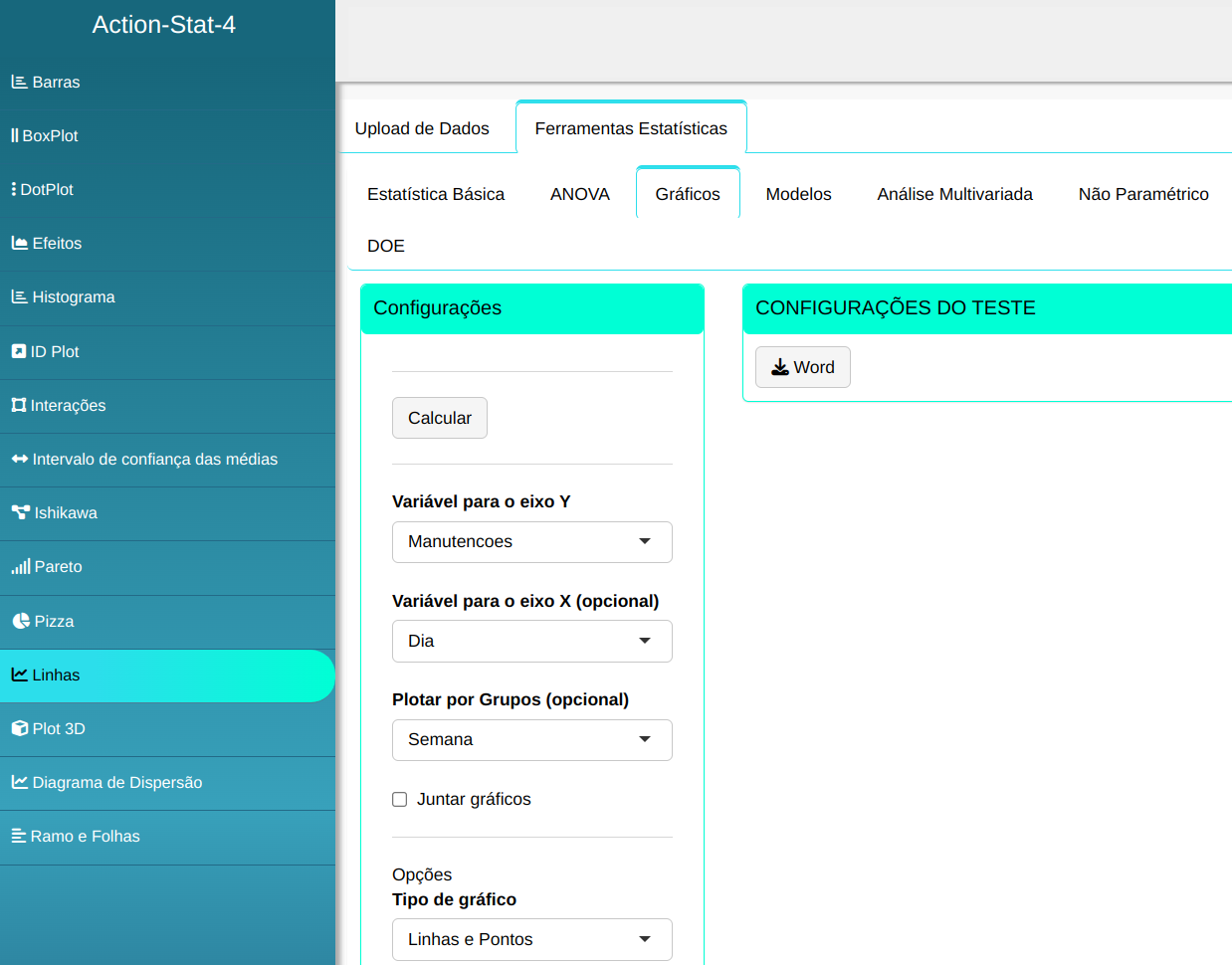Download the Word report

[x=802, y=367]
